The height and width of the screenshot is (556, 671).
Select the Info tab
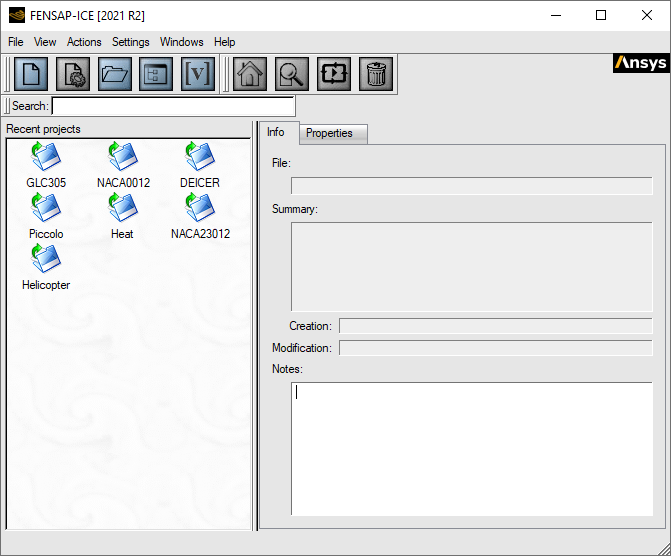tap(275, 132)
